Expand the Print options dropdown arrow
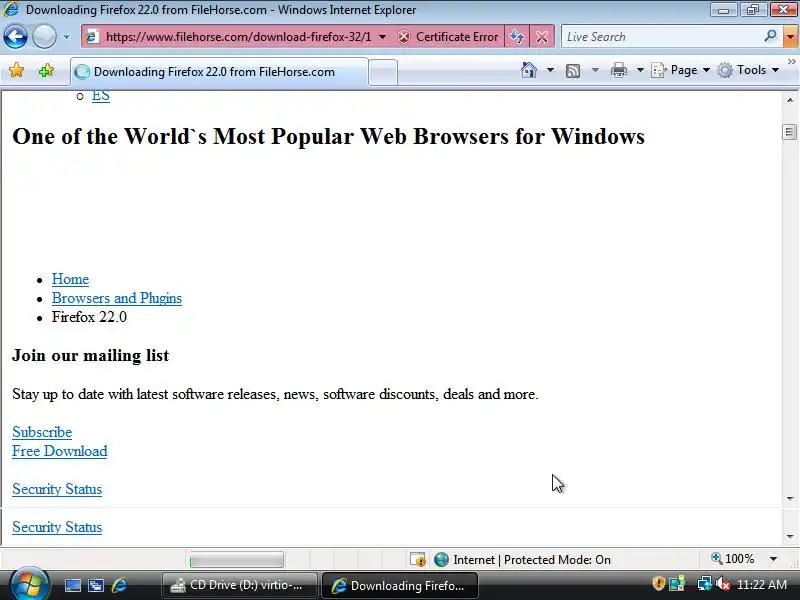800x600 pixels. pos(640,70)
